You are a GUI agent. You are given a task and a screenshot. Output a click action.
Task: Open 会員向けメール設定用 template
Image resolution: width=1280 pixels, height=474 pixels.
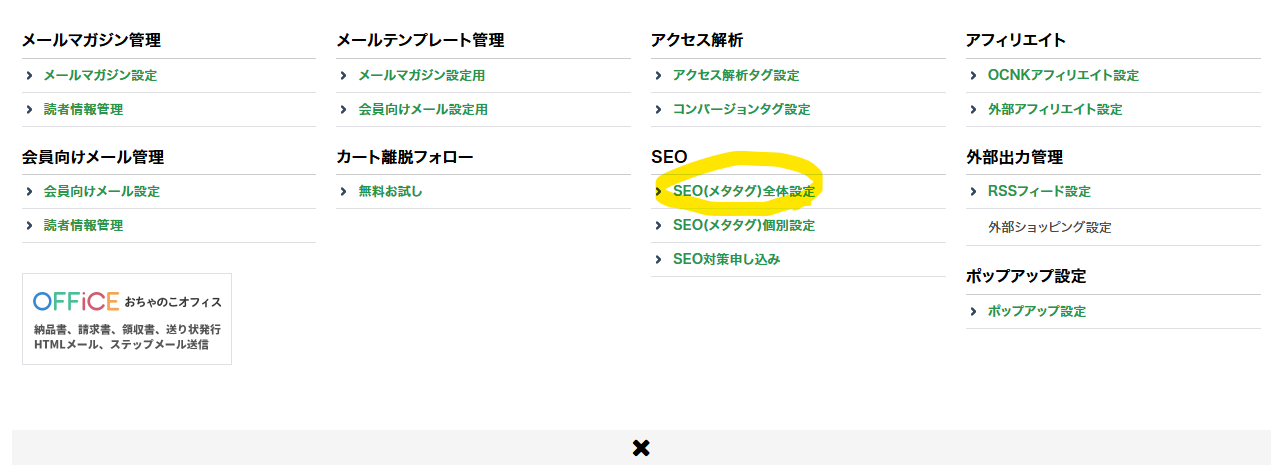pos(423,109)
